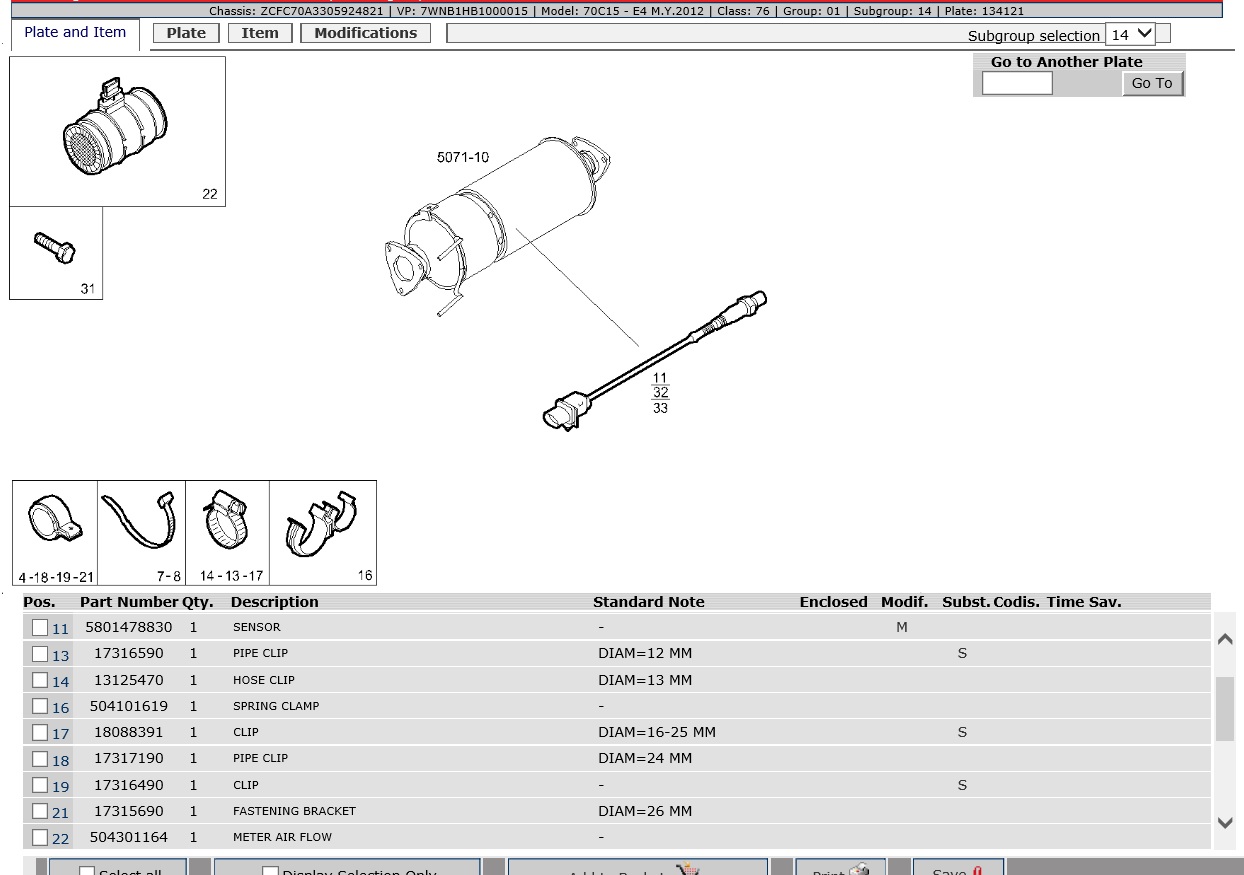Open position link 18
This screenshot has height=875, width=1244.
pos(61,761)
